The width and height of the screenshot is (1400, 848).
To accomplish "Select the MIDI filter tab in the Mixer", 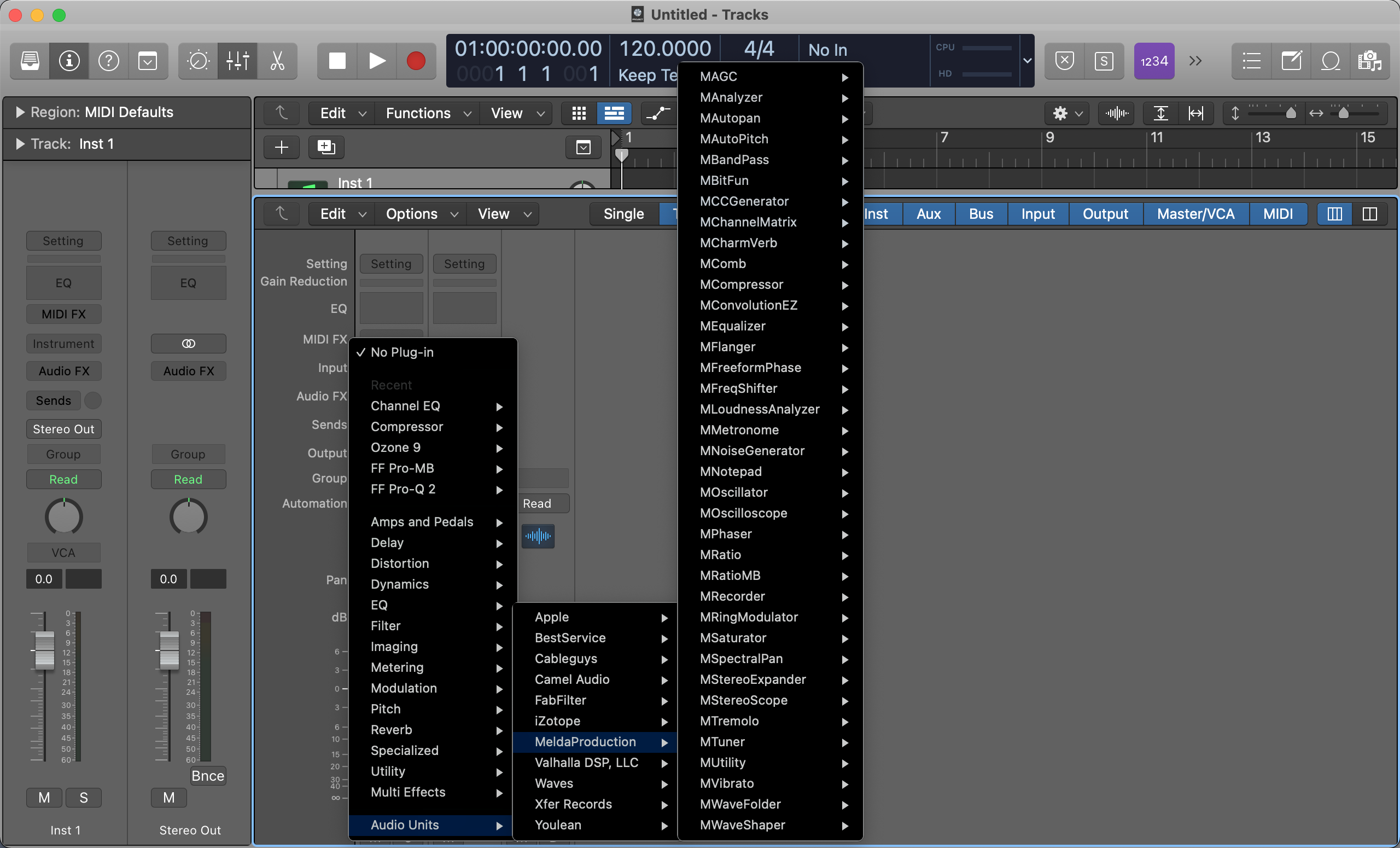I will [x=1278, y=214].
